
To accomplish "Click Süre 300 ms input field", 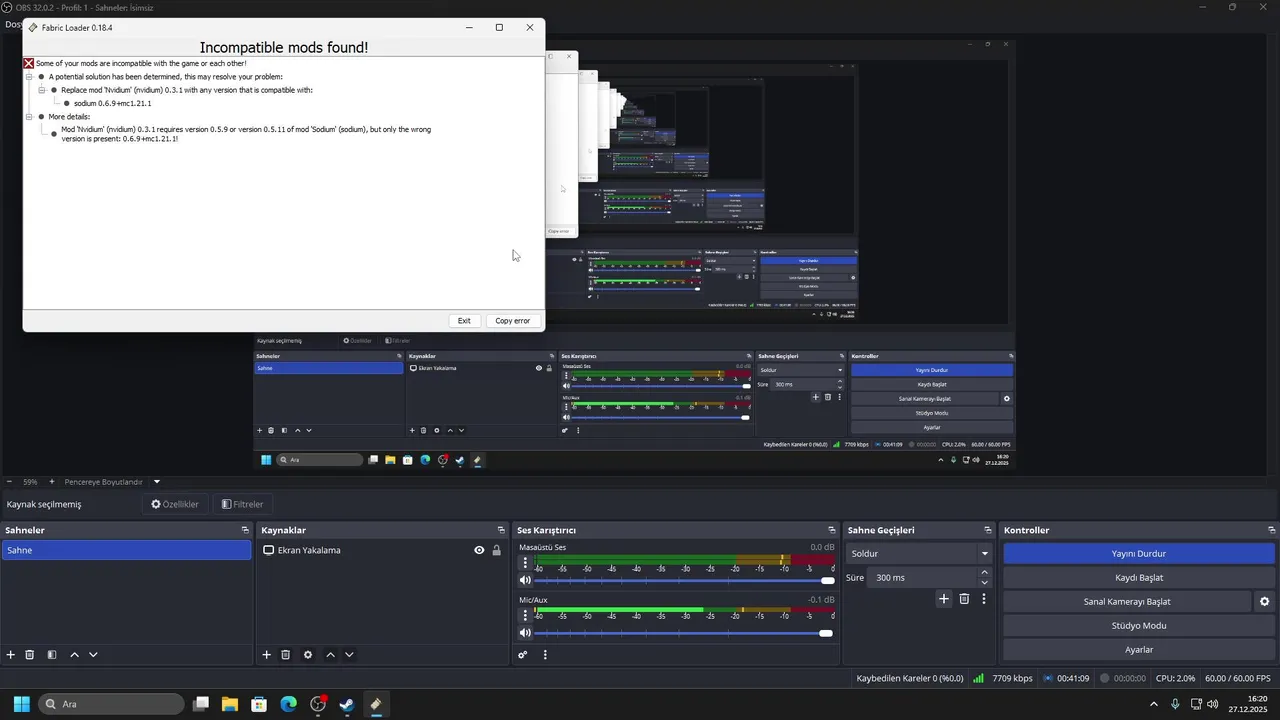I will click(x=923, y=578).
